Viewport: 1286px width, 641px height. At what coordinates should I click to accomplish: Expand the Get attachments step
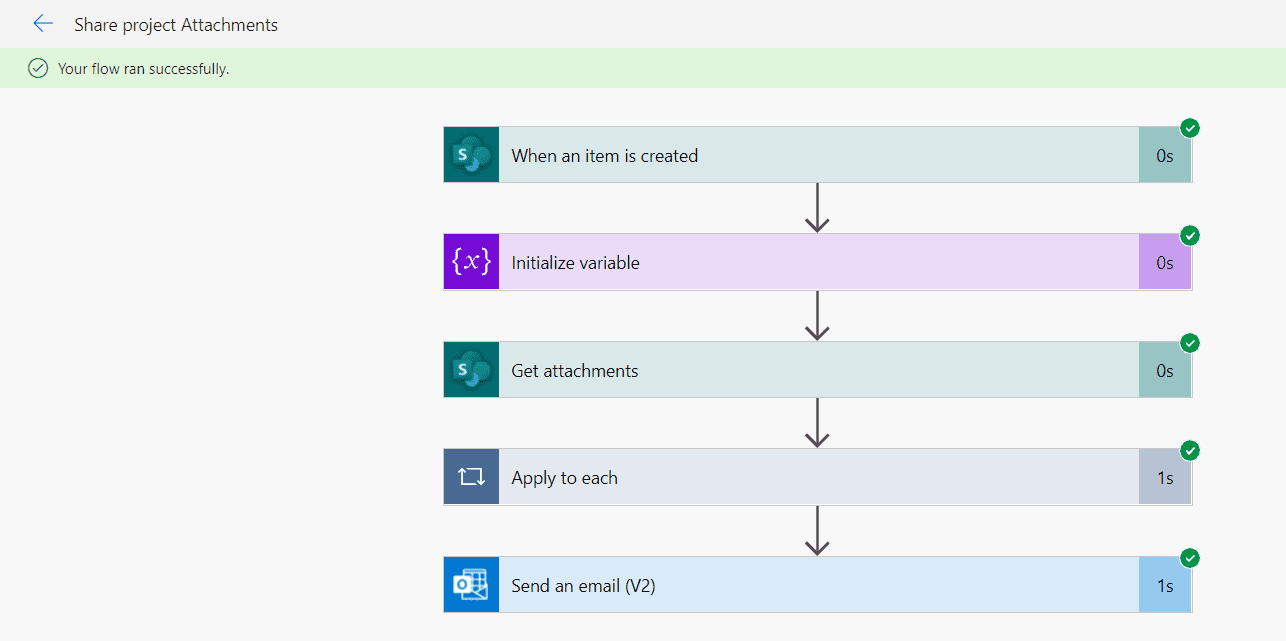tap(800, 369)
